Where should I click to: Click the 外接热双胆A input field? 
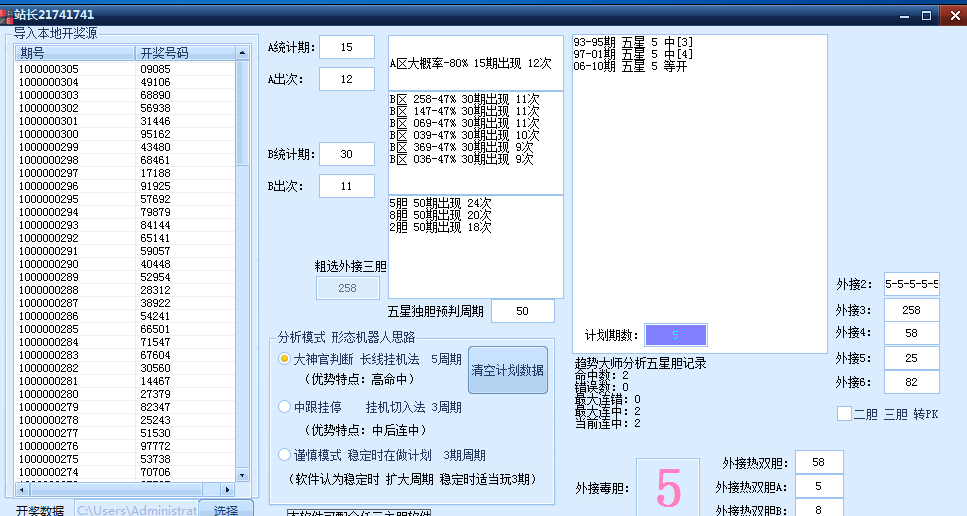click(x=819, y=486)
